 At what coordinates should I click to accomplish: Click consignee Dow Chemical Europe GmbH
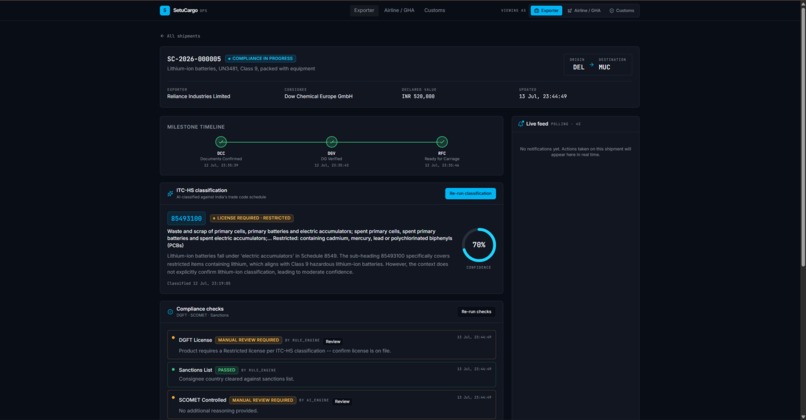click(318, 96)
